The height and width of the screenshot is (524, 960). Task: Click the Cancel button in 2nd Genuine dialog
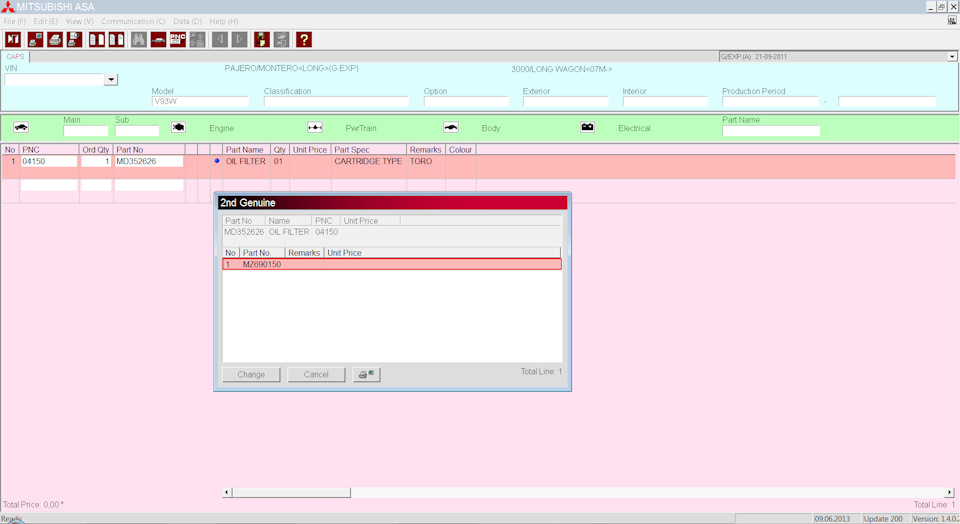click(316, 374)
